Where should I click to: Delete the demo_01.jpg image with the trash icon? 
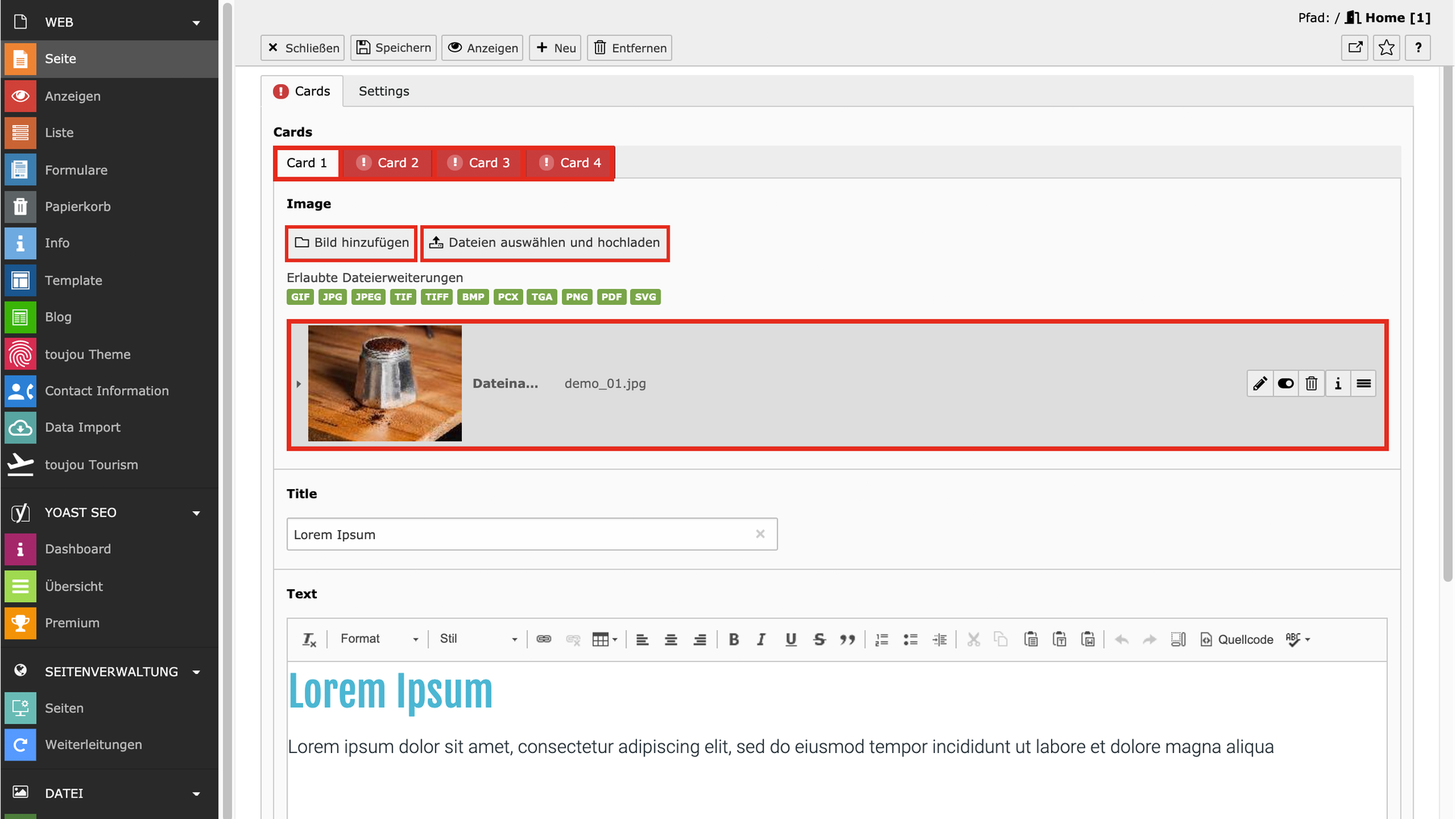1311,384
